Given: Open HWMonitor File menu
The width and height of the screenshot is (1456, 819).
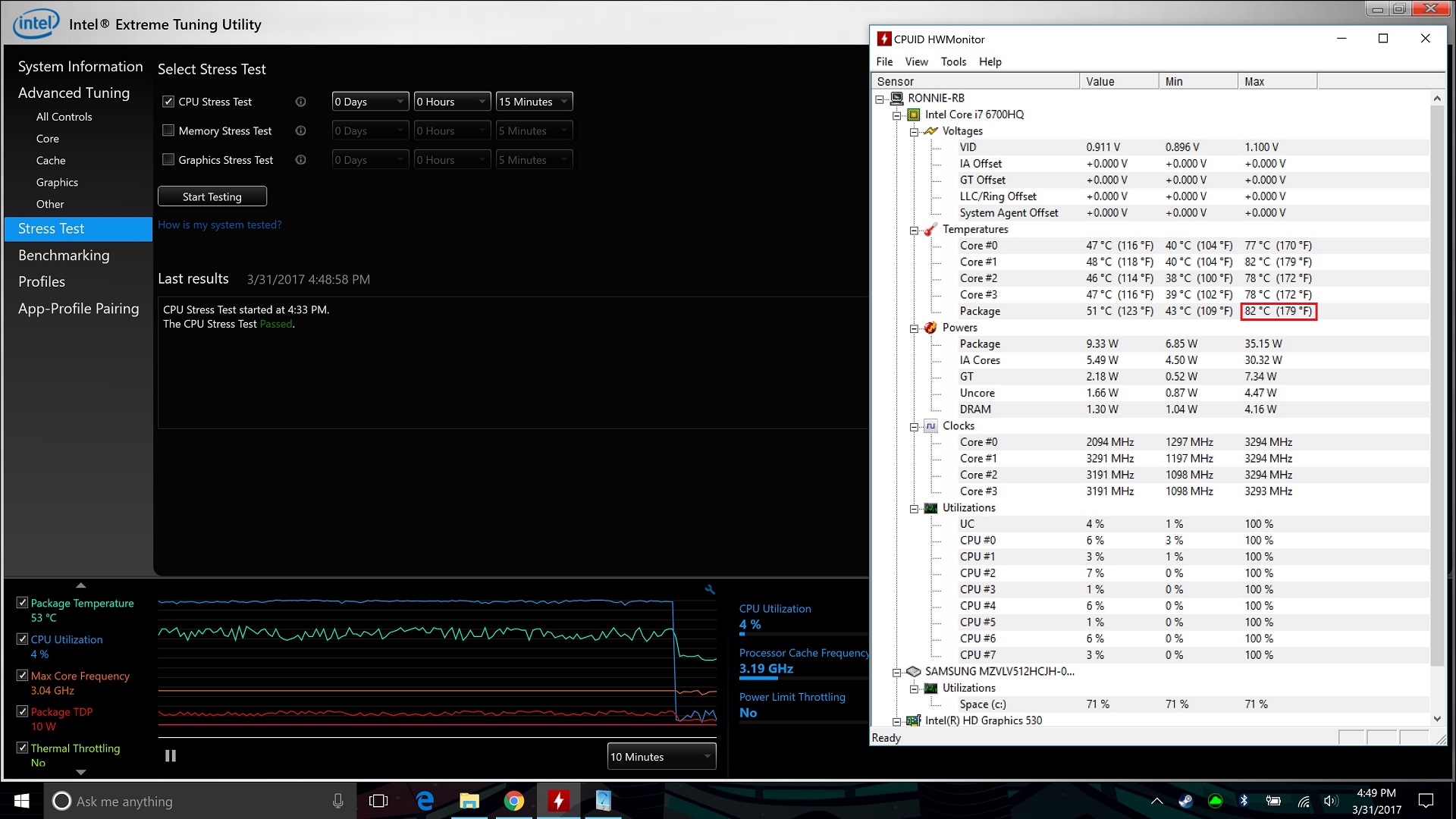Looking at the screenshot, I should [x=884, y=61].
